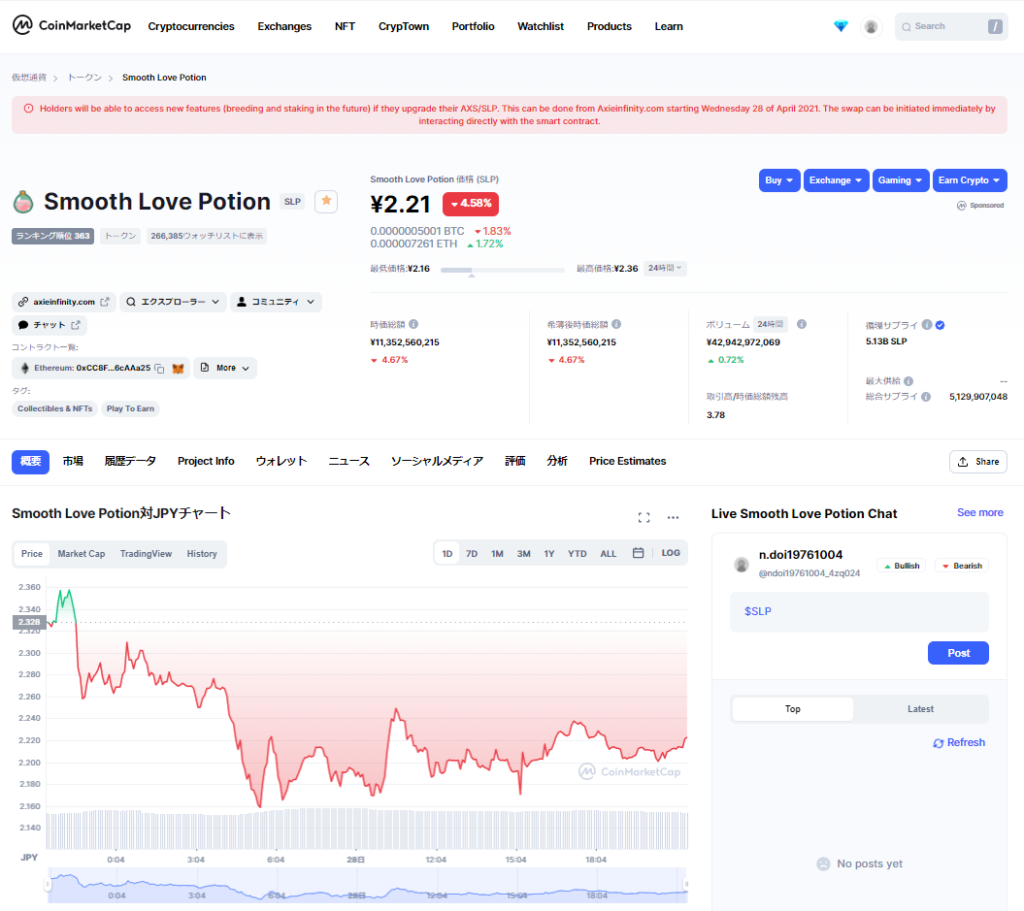The height and width of the screenshot is (911, 1024).
Task: Click the CoinMarketCap logo
Action: [x=71, y=25]
